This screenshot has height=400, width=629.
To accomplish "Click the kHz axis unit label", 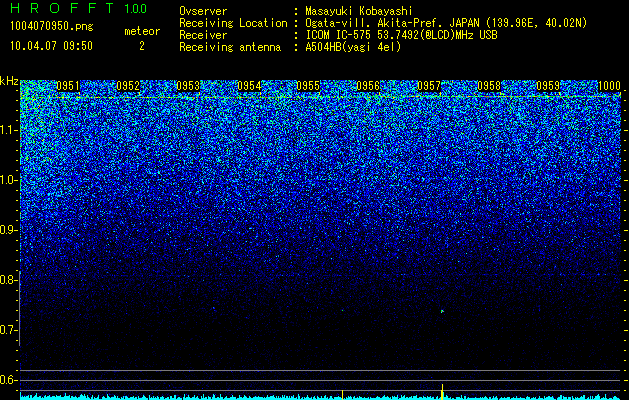I will [x=9, y=81].
